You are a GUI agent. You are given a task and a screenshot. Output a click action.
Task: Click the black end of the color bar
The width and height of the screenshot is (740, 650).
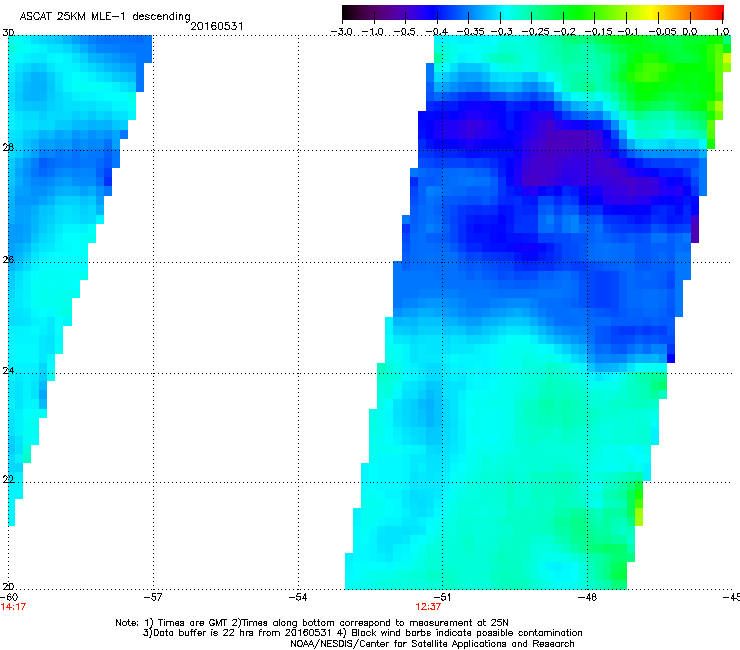pos(349,13)
